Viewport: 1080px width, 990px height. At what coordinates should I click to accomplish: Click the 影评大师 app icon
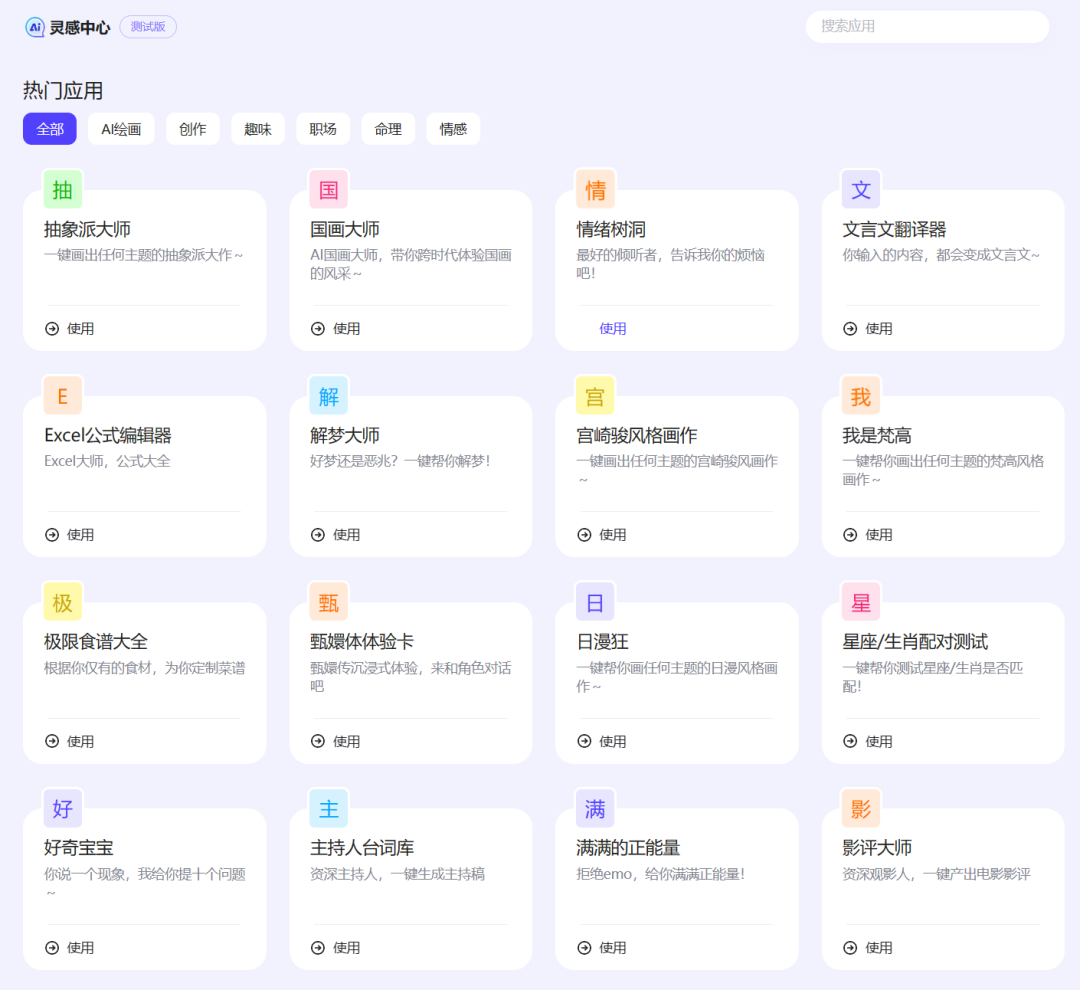click(861, 808)
